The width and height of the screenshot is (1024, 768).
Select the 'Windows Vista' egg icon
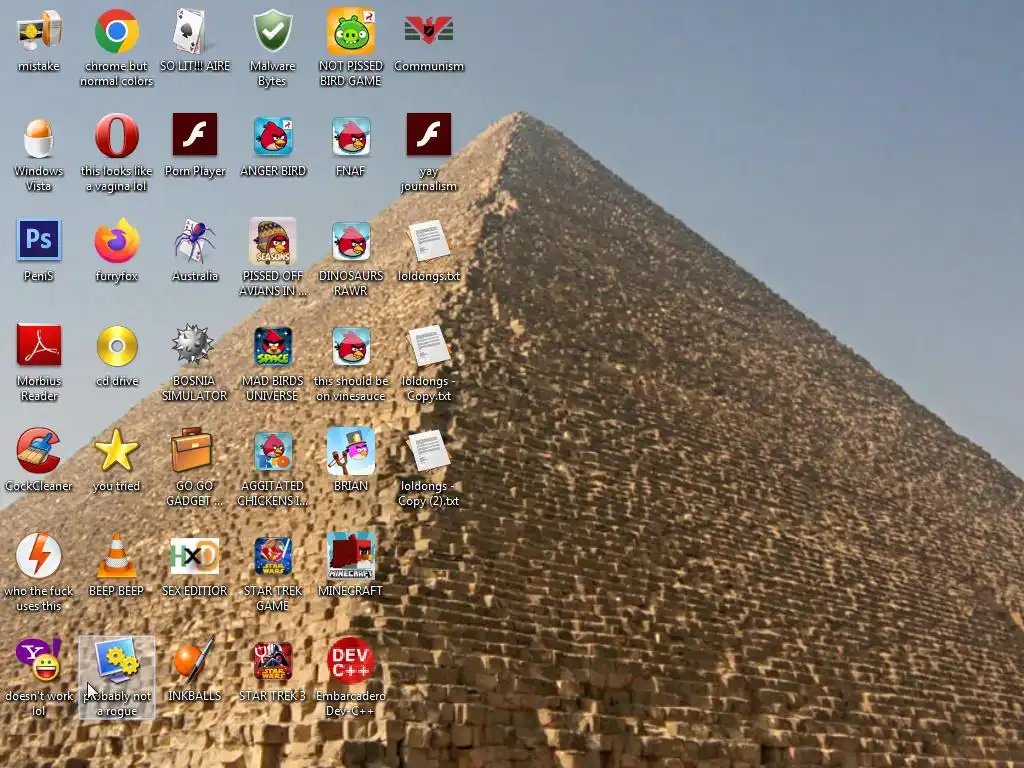pos(39,137)
